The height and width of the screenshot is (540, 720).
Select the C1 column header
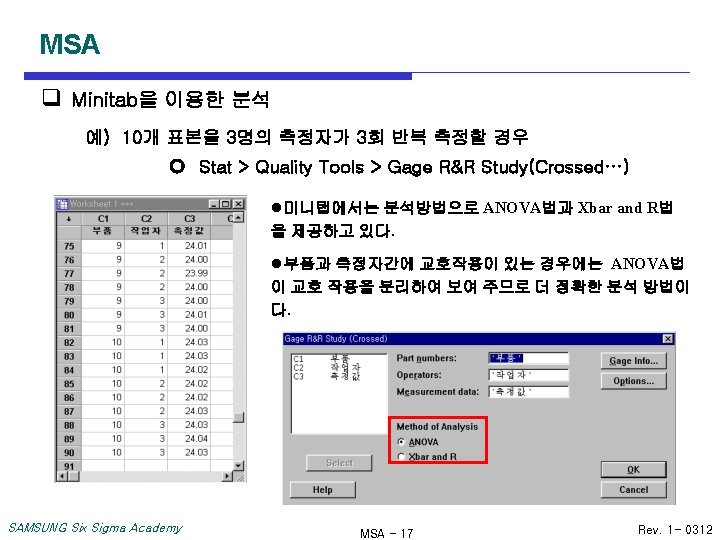coord(103,219)
